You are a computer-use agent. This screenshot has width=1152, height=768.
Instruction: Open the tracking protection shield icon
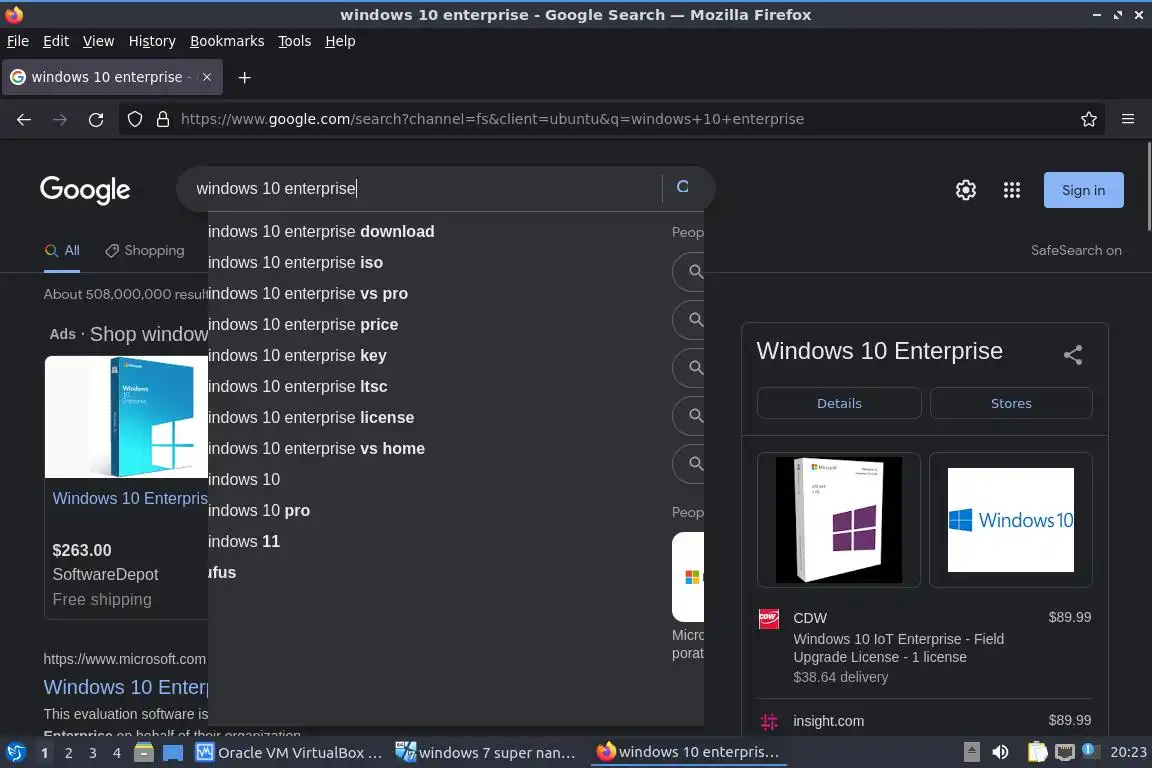point(134,119)
